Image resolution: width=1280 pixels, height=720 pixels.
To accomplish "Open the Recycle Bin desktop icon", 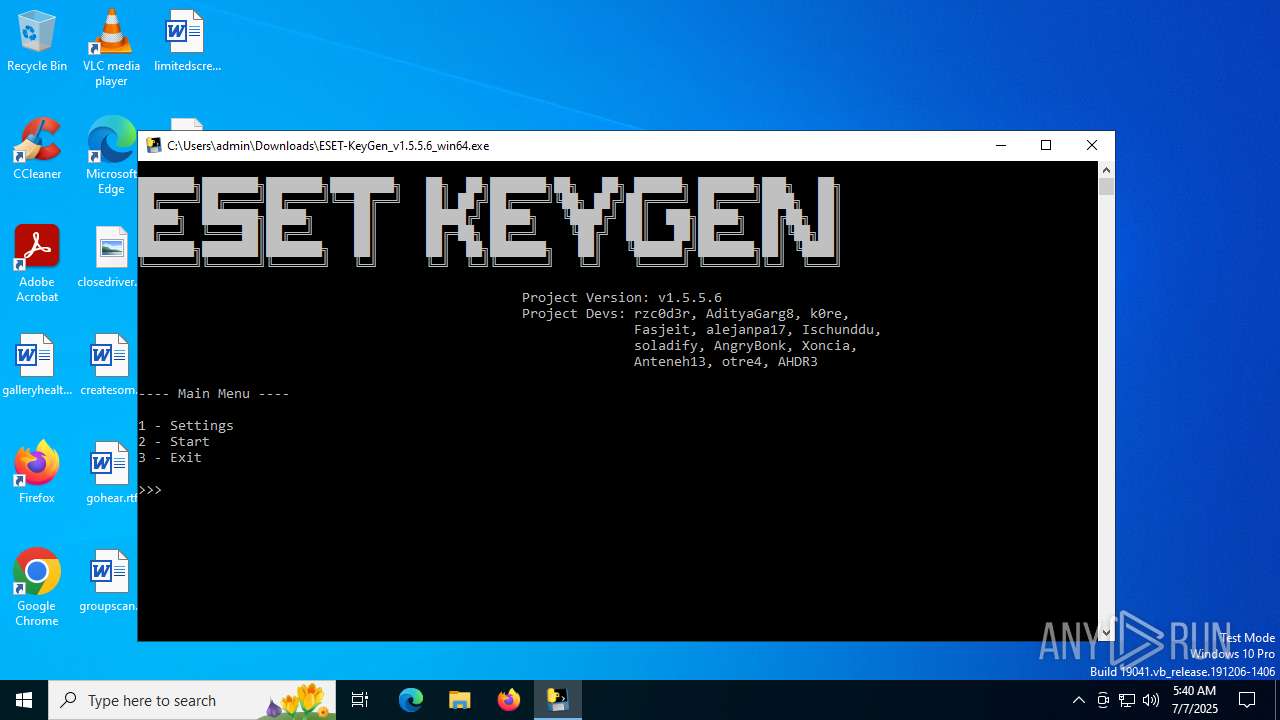I will (x=37, y=42).
